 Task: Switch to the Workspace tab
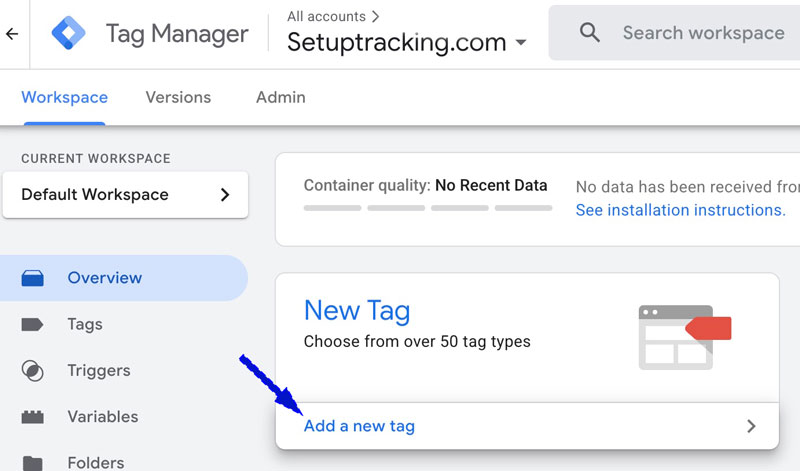pyautogui.click(x=64, y=97)
